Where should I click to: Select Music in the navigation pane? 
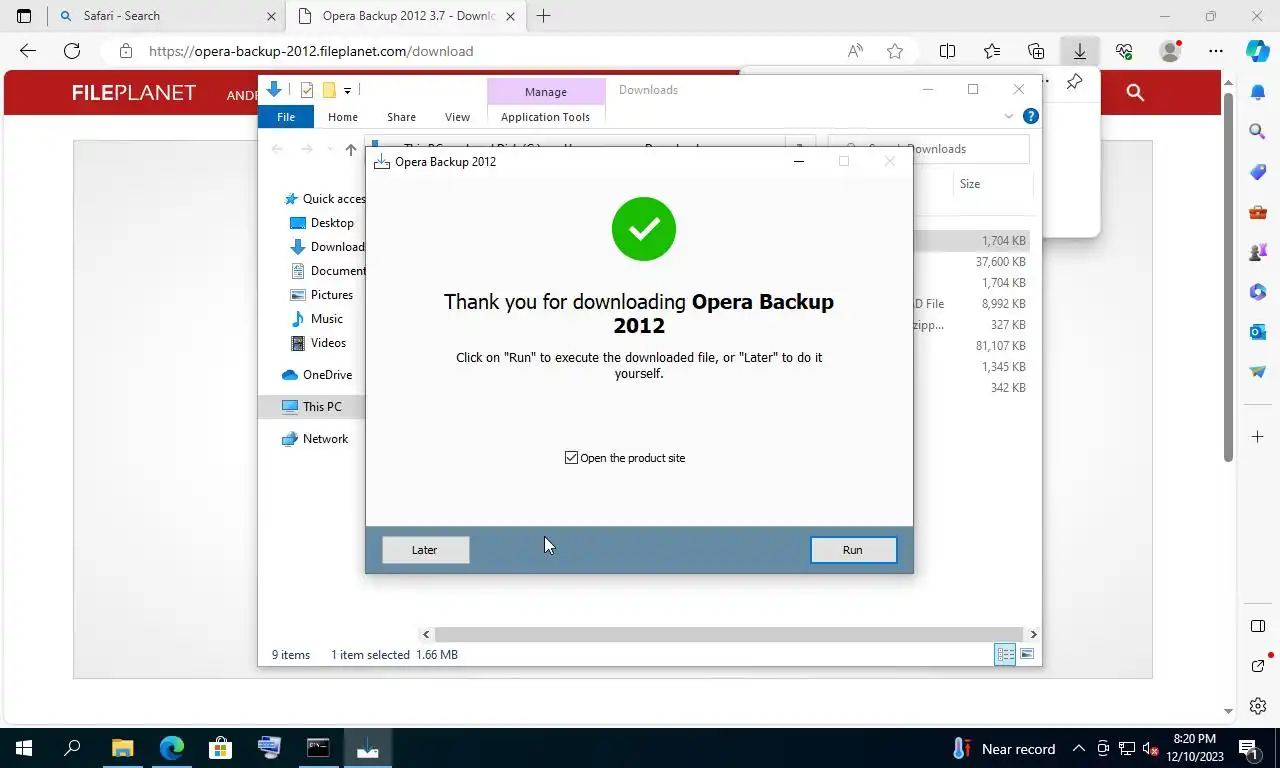pos(316,319)
